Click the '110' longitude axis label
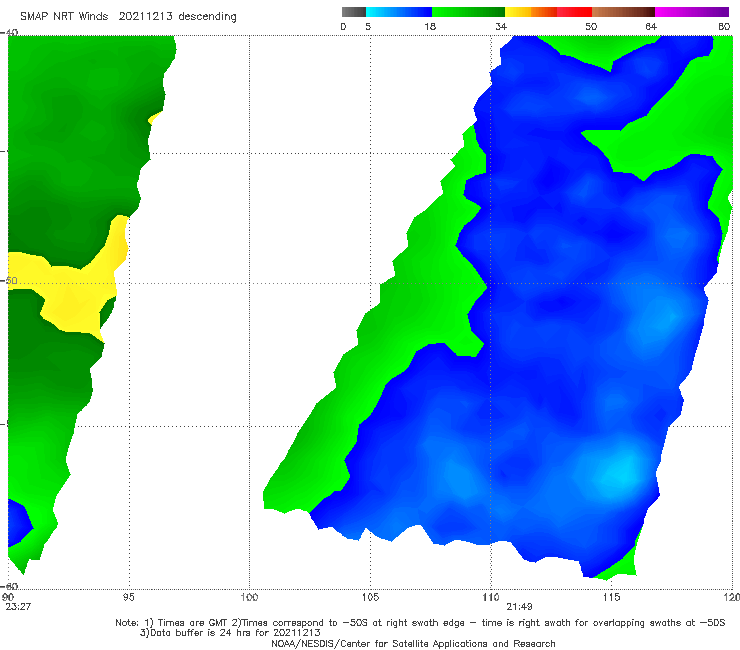Image resolution: width=740 pixels, height=650 pixels. click(491, 598)
